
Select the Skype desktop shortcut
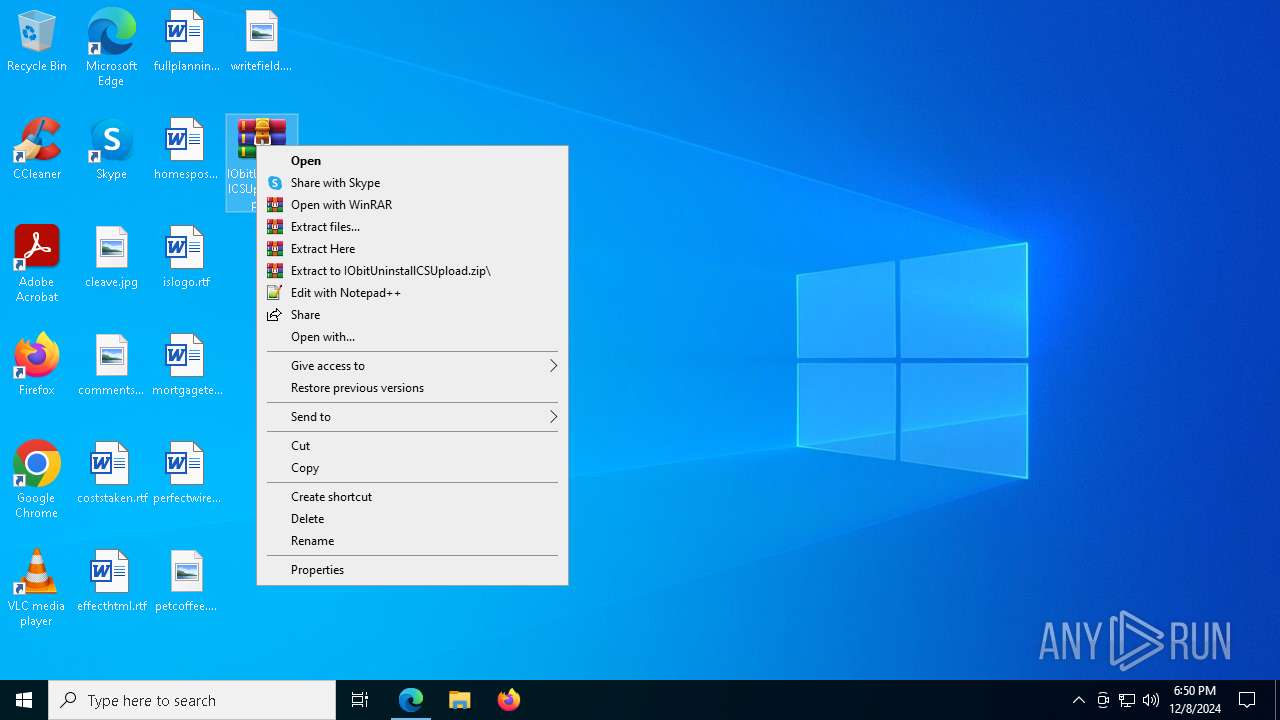pyautogui.click(x=111, y=150)
